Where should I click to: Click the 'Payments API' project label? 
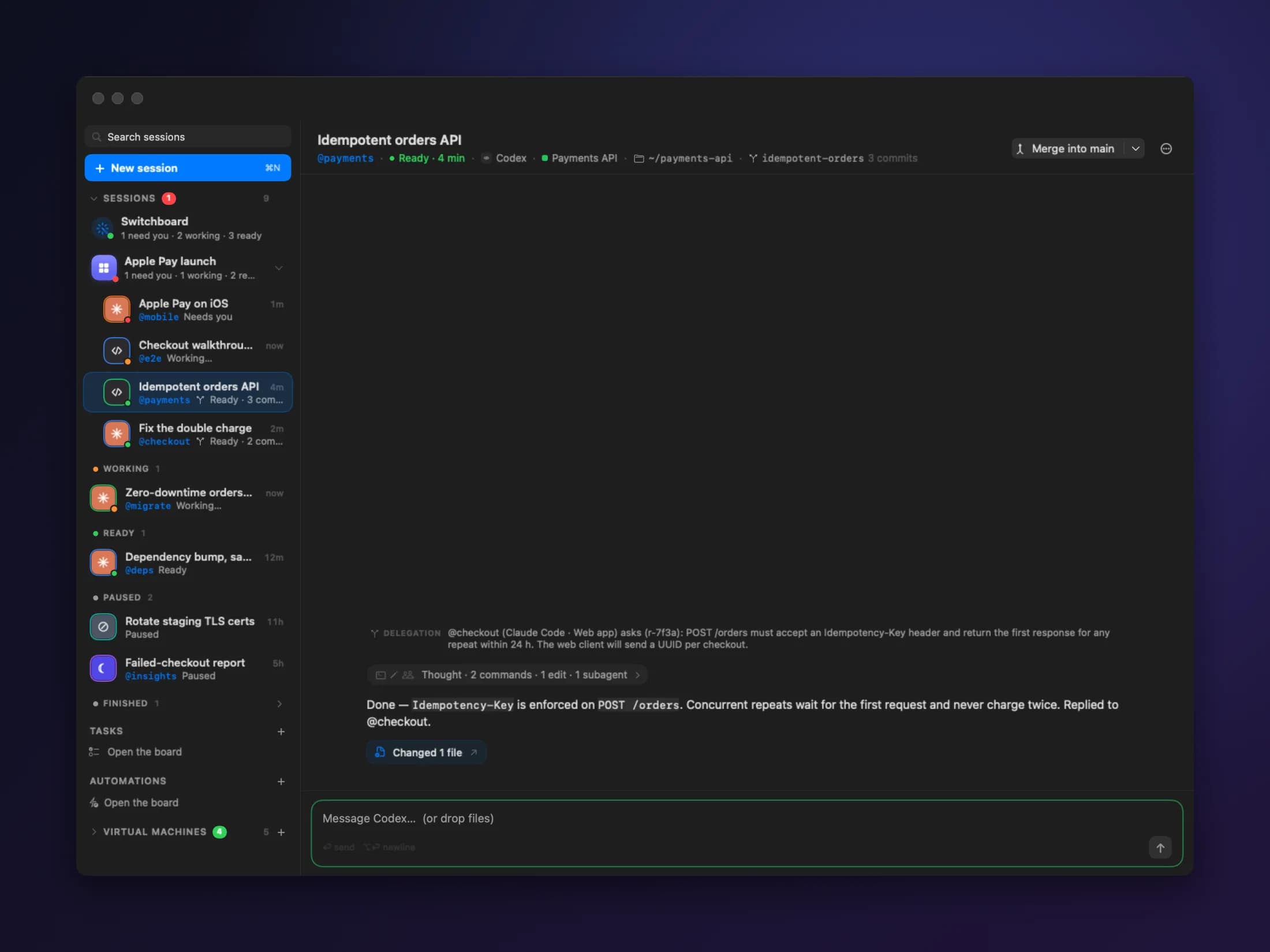584,158
